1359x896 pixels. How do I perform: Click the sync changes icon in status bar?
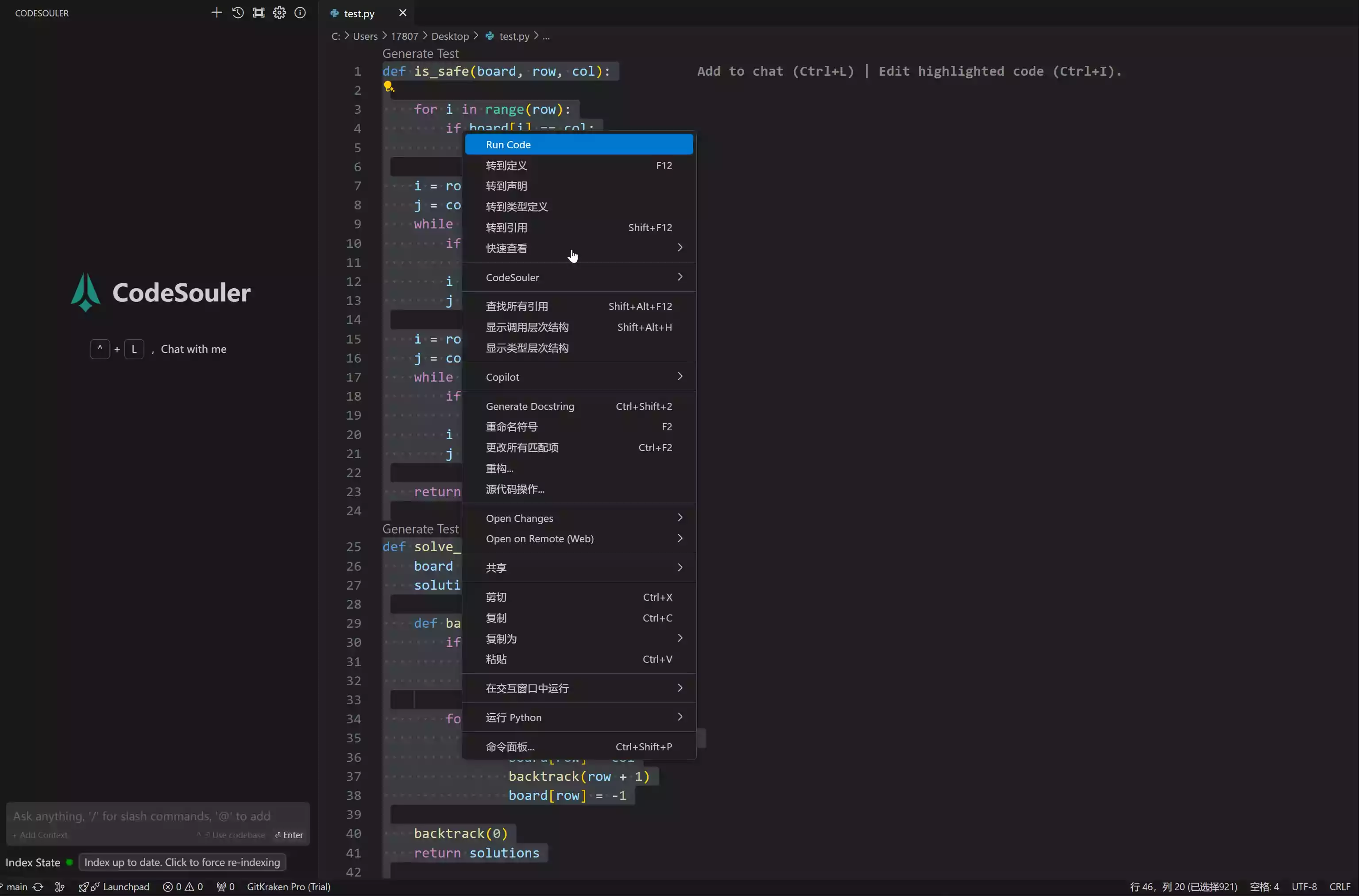coord(38,887)
